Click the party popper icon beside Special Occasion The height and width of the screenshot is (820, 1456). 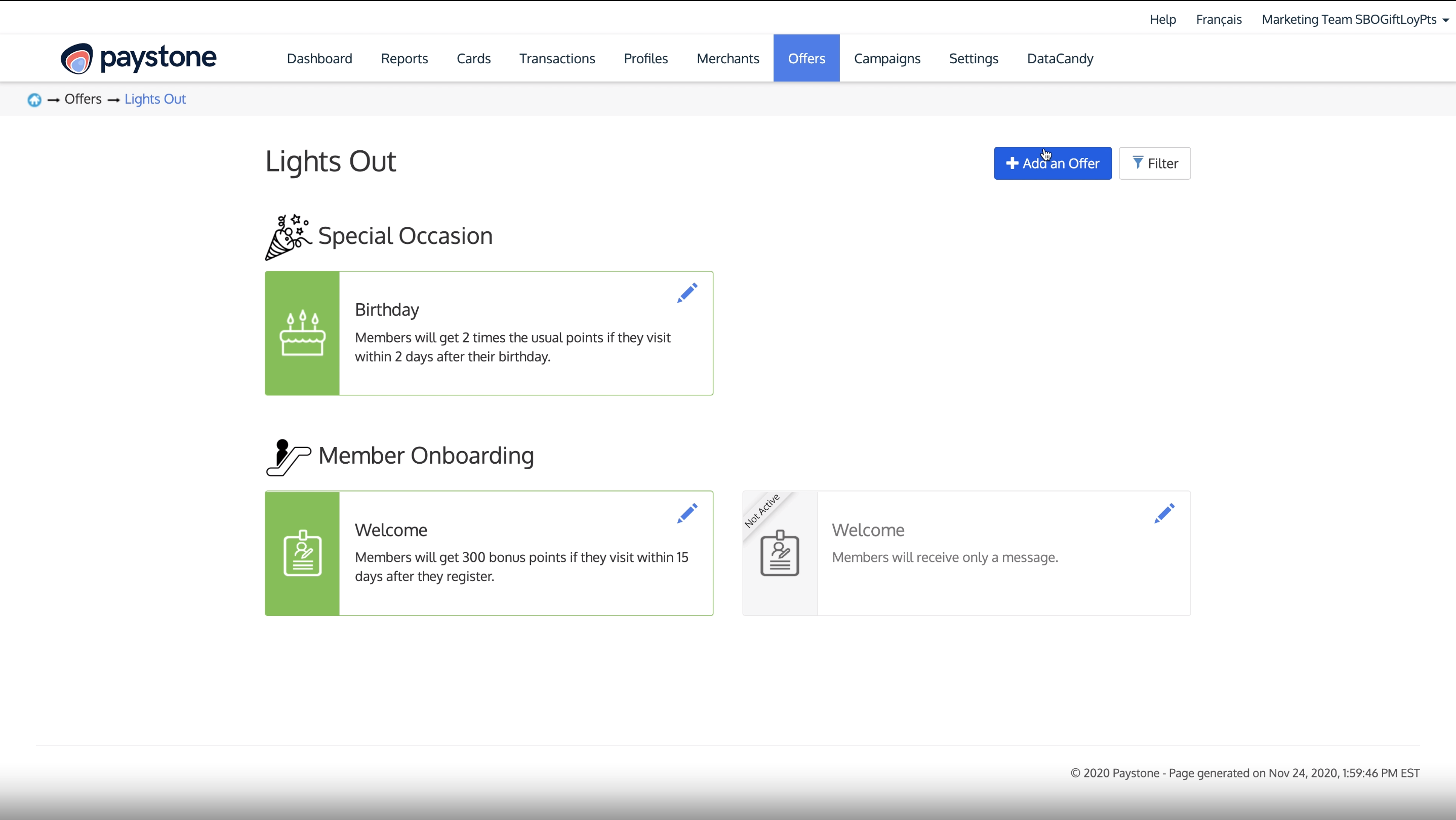point(288,236)
